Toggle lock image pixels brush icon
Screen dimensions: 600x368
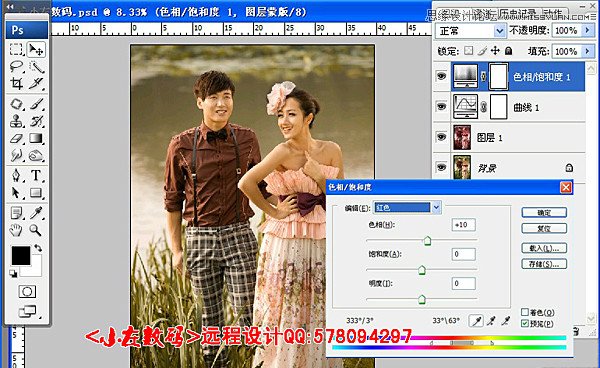click(x=482, y=50)
